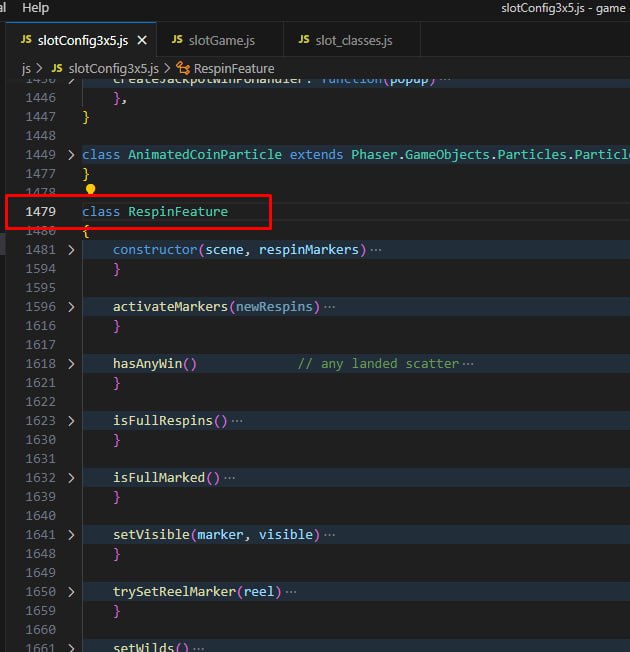Click the closing brace on line 1447
Image resolution: width=630 pixels, height=652 pixels.
86,117
